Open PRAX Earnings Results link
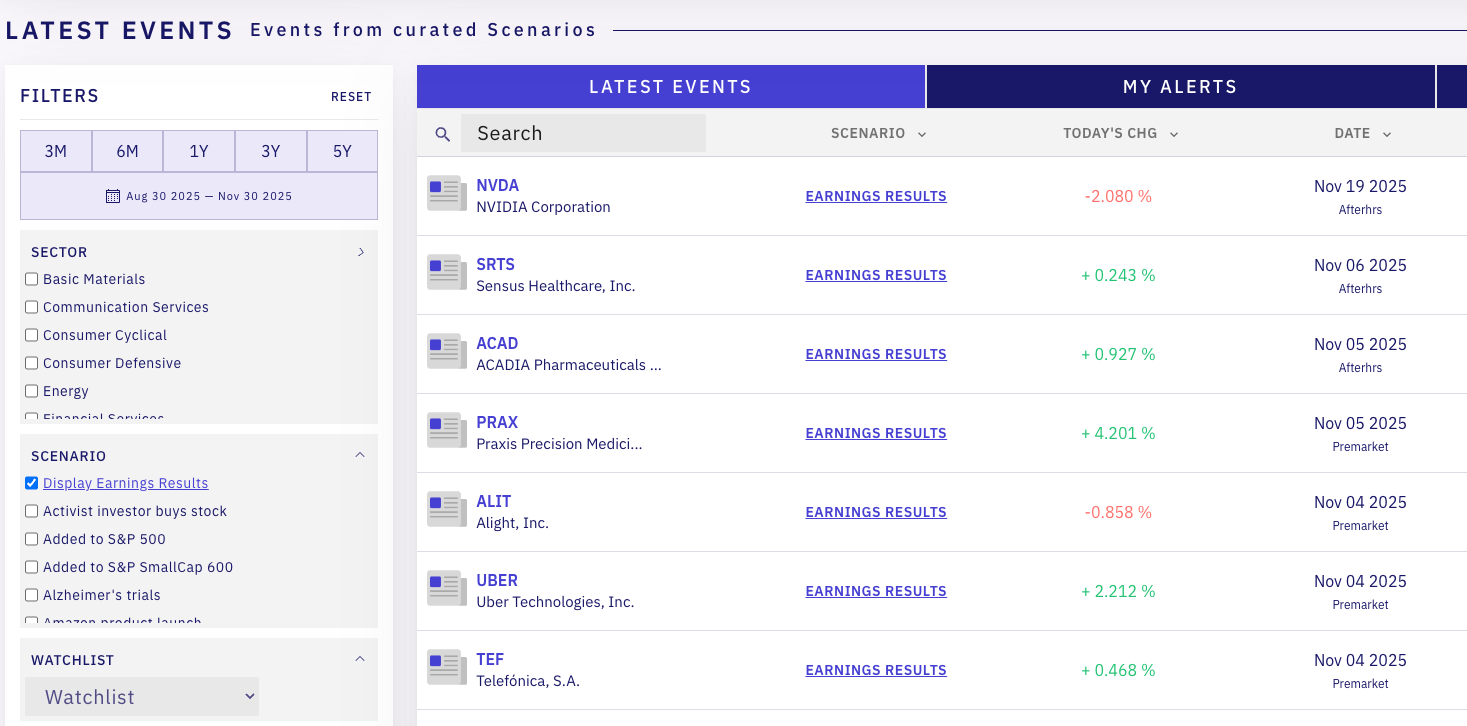Viewport: 1467px width, 726px height. [876, 433]
